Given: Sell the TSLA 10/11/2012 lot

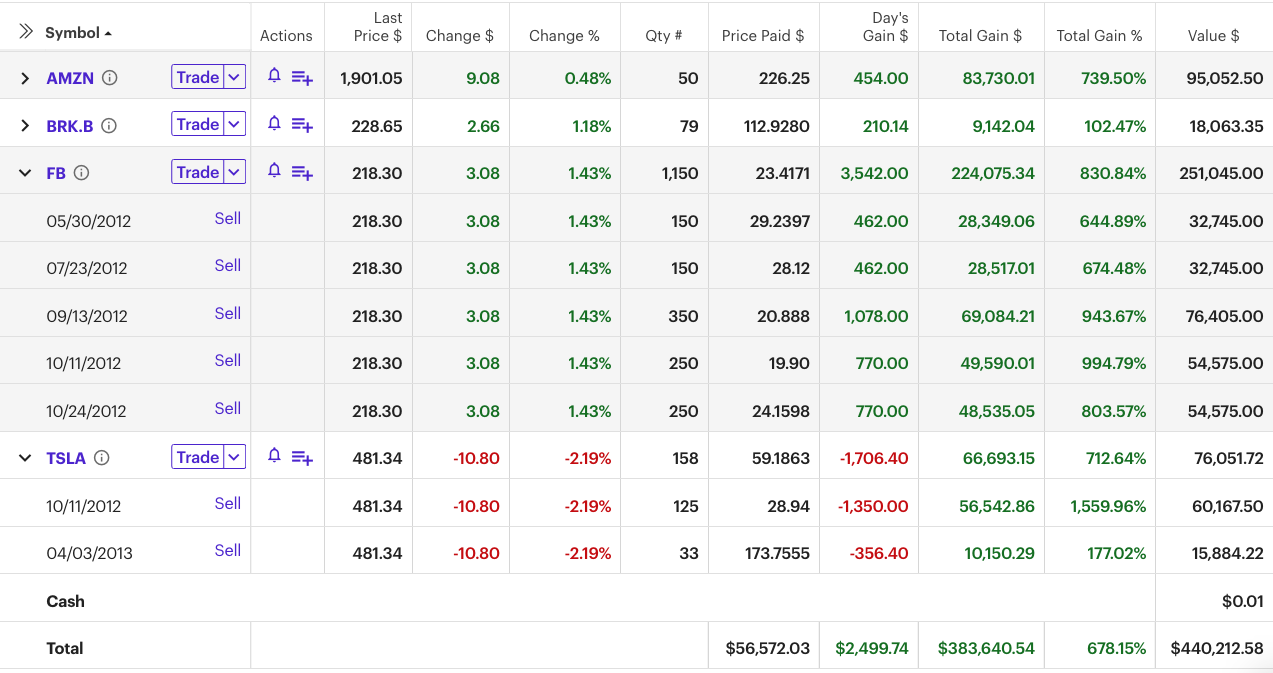Looking at the screenshot, I should click(x=228, y=503).
